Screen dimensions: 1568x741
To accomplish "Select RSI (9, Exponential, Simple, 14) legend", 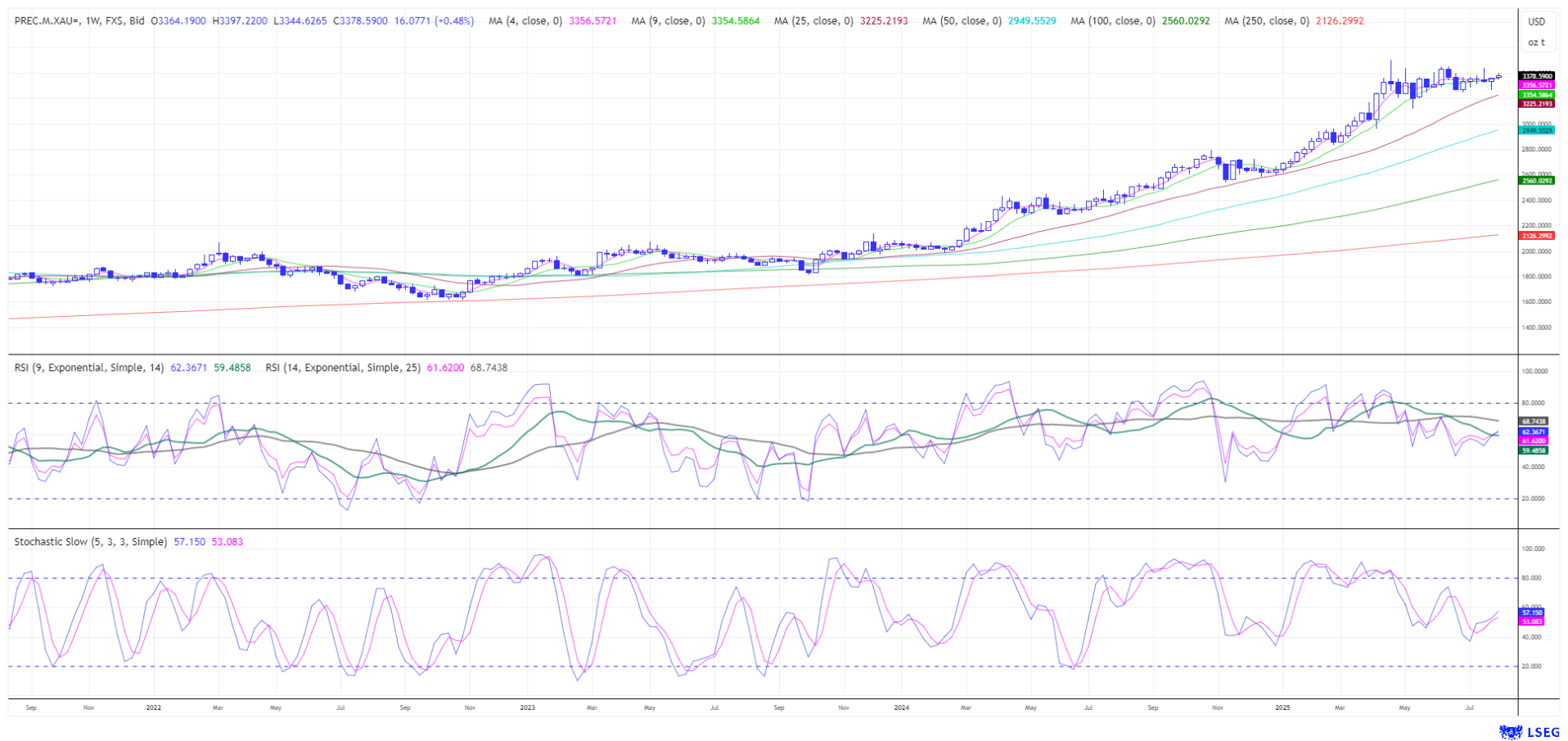I will (x=89, y=368).
